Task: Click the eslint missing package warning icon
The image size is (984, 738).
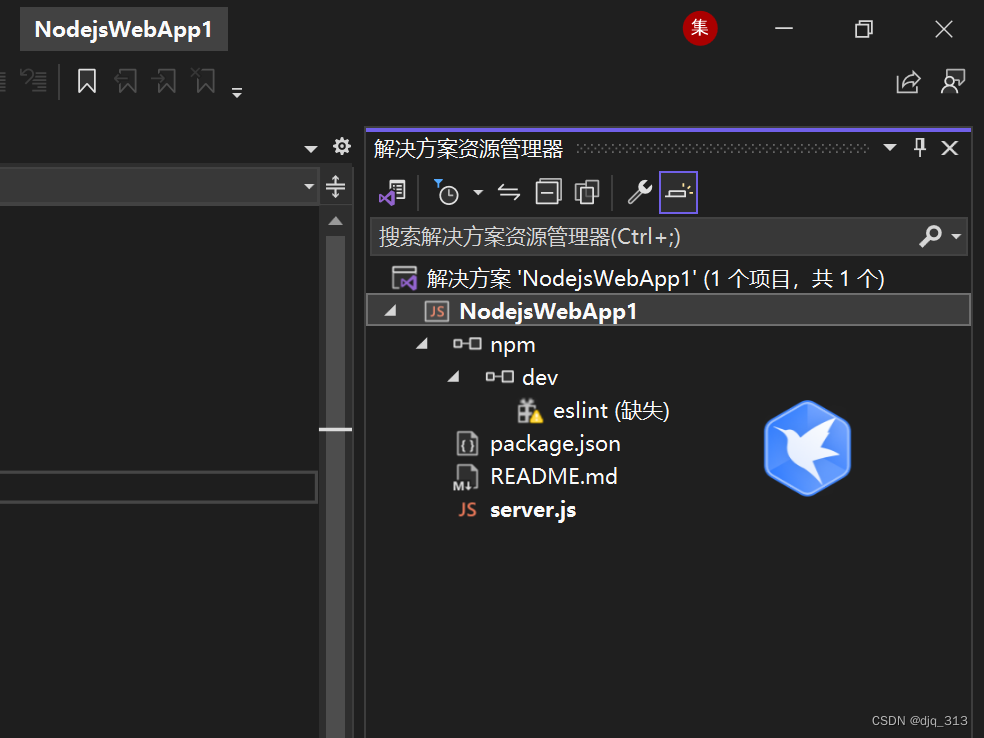Action: tap(530, 411)
